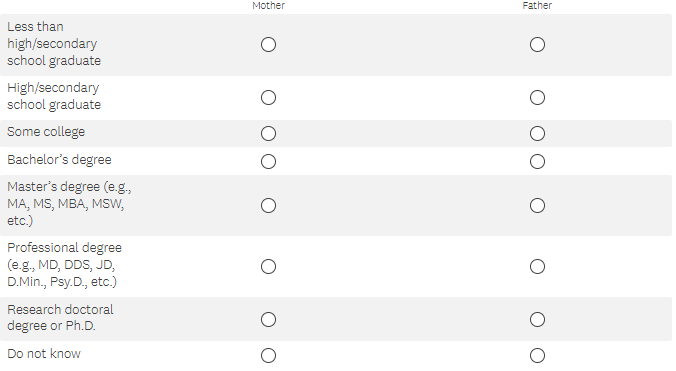Image resolution: width=676 pixels, height=371 pixels.
Task: Select Bachelor's degree under Father column
Action: point(537,161)
